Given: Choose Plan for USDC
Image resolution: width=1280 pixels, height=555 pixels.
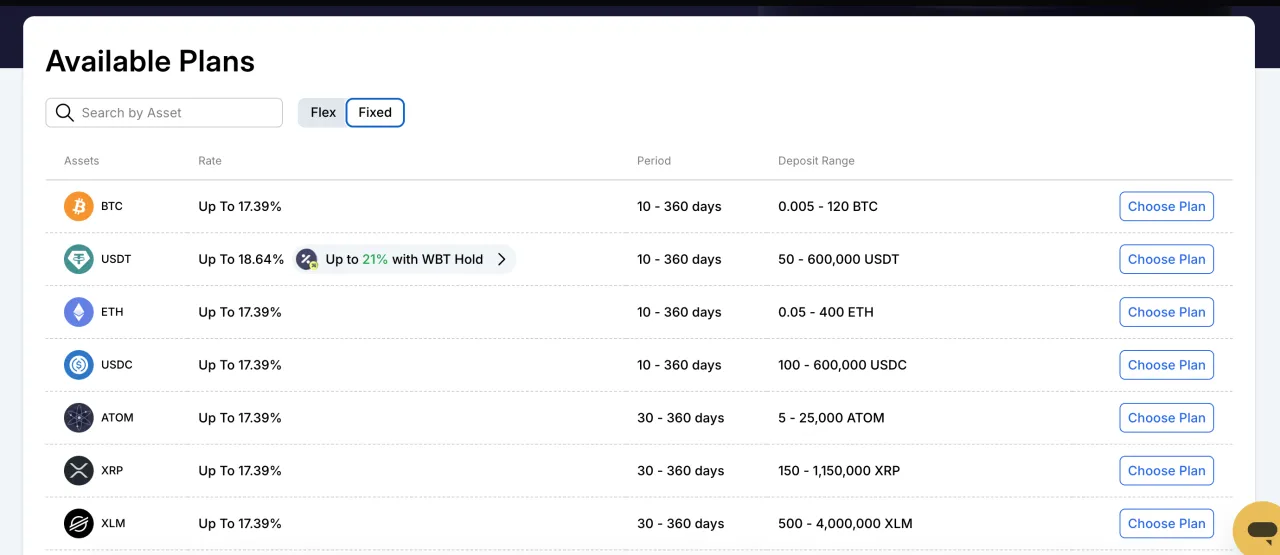Looking at the screenshot, I should pos(1166,365).
